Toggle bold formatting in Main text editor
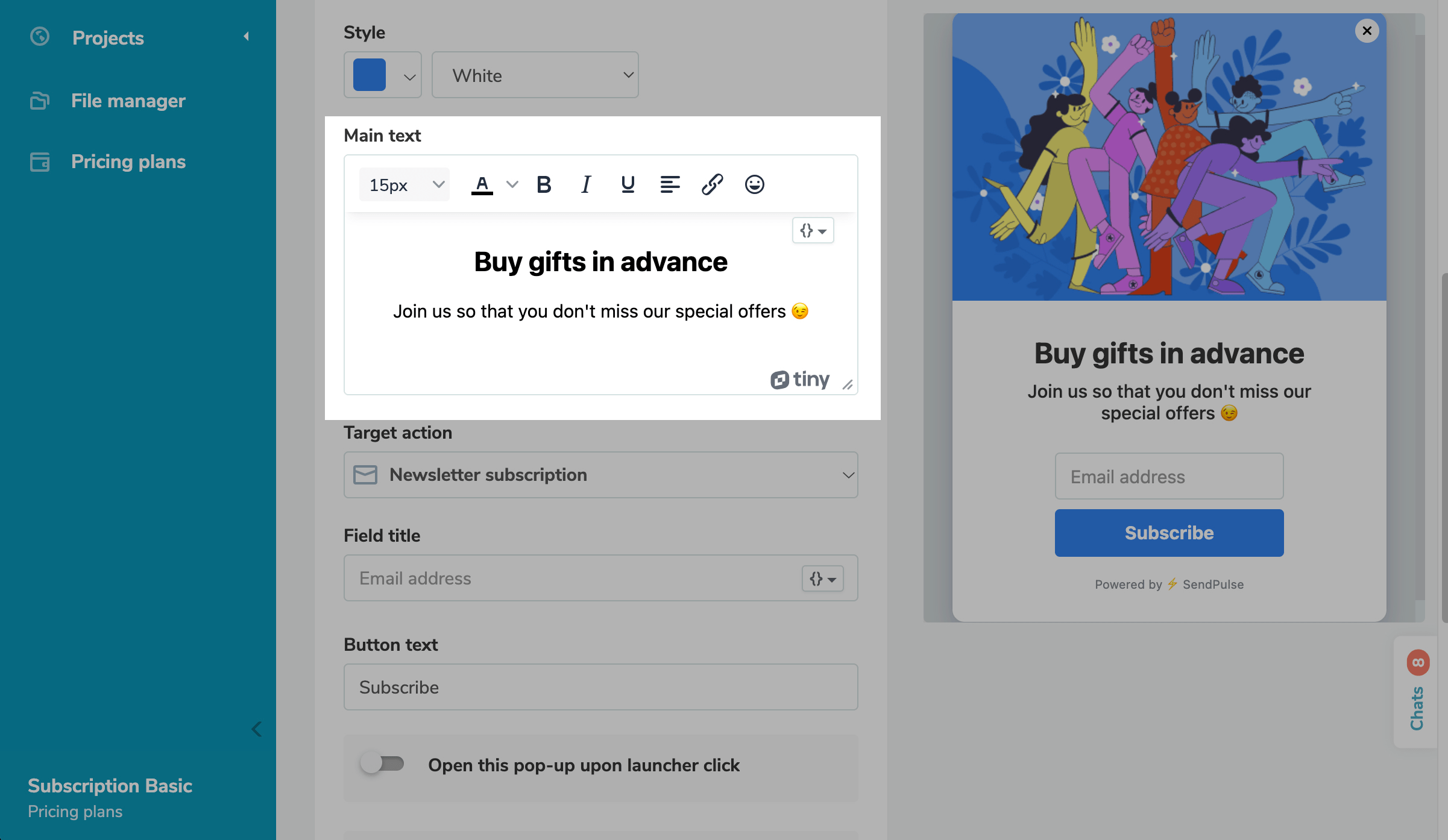The height and width of the screenshot is (840, 1448). 544,184
